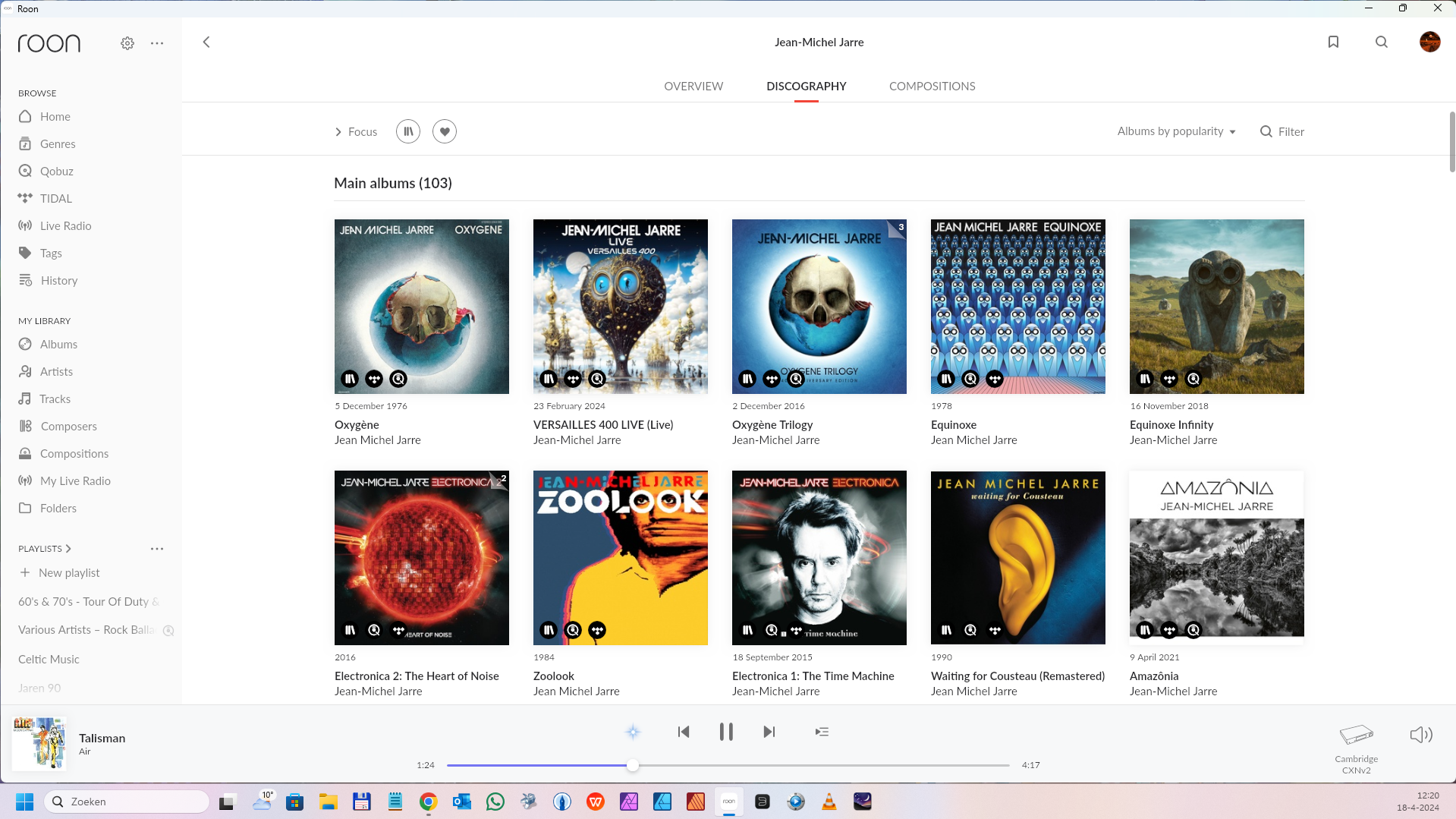Screen dimensions: 1456x819
Task: Open the Zoolook album title
Action: coord(553,676)
